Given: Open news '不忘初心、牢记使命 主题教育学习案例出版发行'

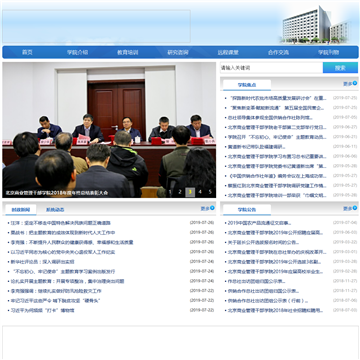Looking at the screenshot, I should point(63,272).
